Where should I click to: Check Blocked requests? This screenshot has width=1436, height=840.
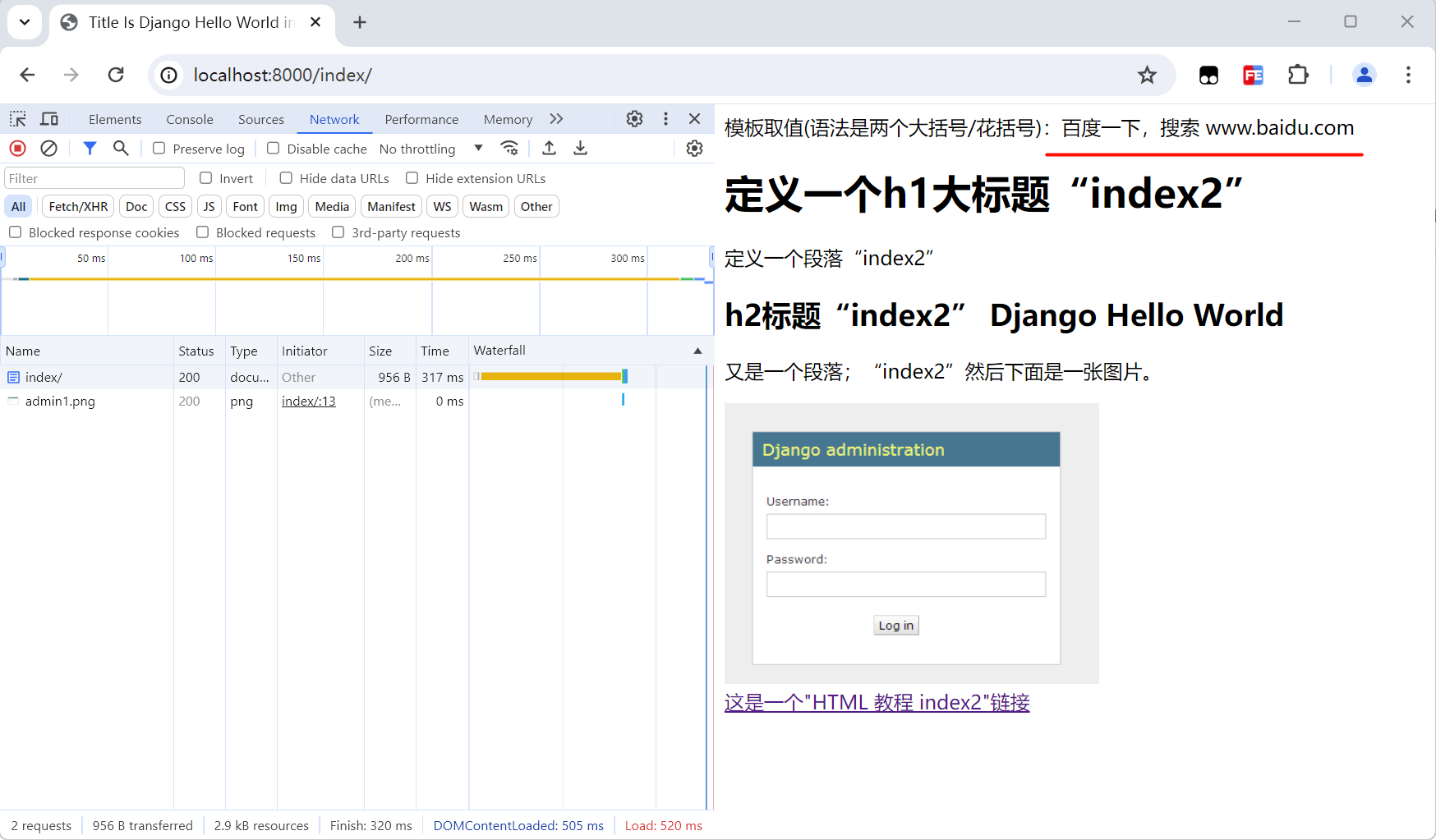click(202, 232)
